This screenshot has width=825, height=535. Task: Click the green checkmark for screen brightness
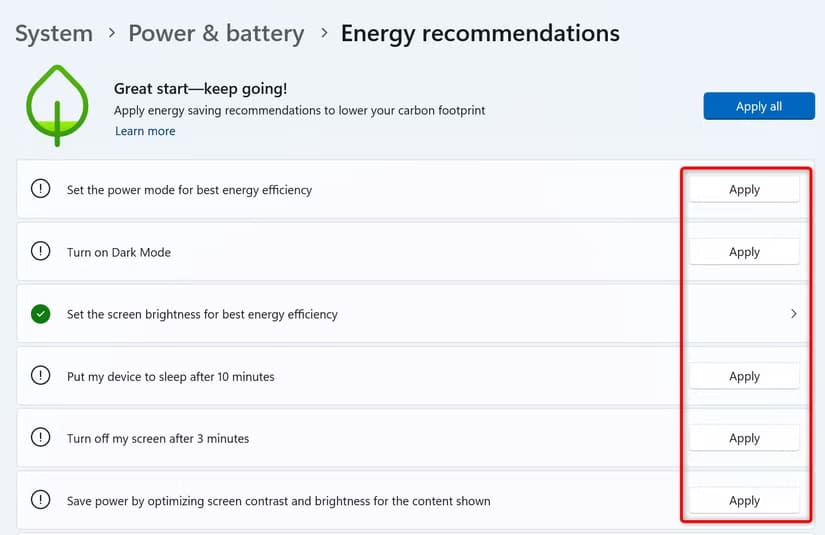tap(40, 314)
